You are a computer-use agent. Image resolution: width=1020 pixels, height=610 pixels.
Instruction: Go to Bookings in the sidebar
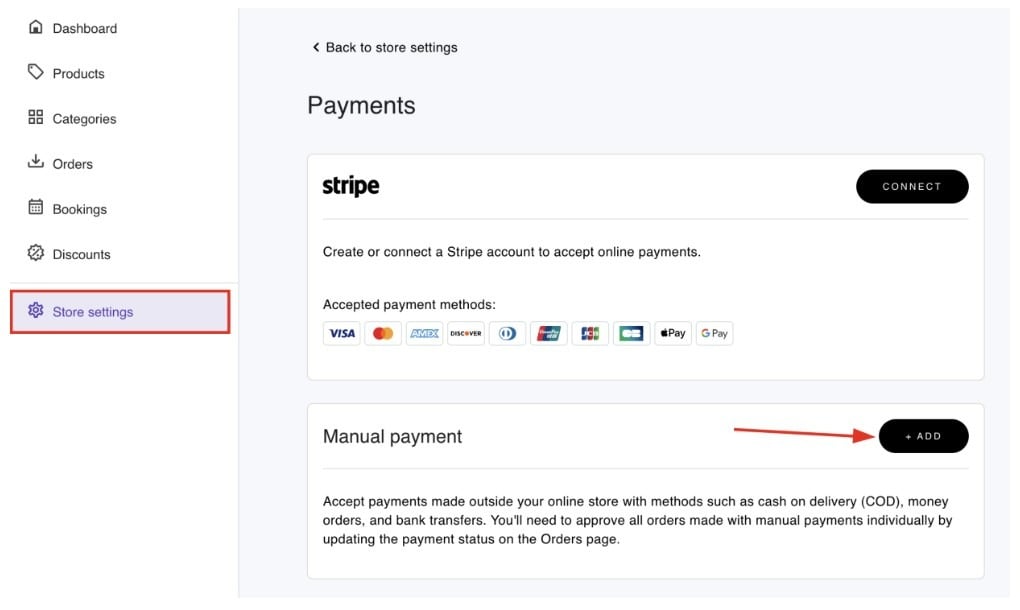tap(79, 209)
